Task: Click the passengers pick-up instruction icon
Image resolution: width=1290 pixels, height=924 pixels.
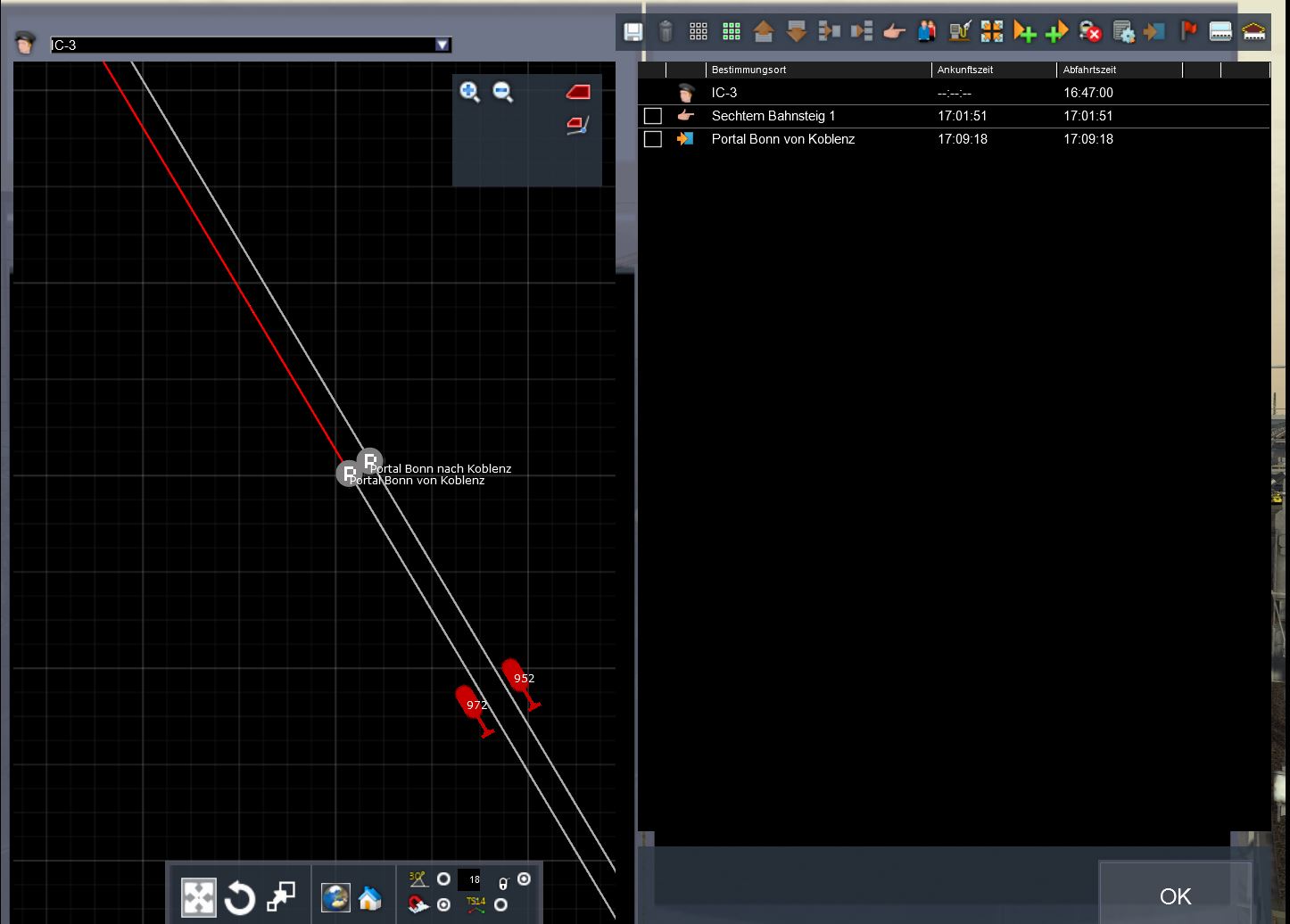Action: [927, 32]
